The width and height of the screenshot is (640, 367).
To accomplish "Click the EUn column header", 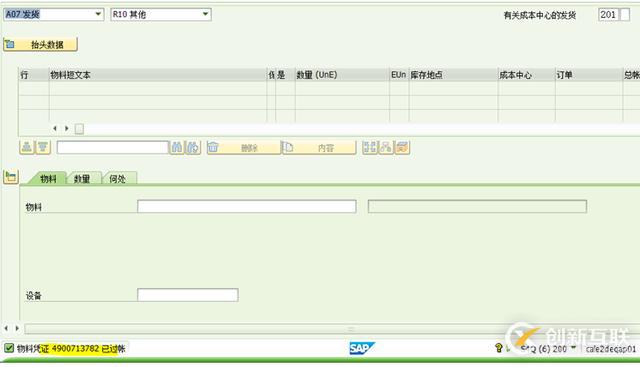I will click(399, 75).
